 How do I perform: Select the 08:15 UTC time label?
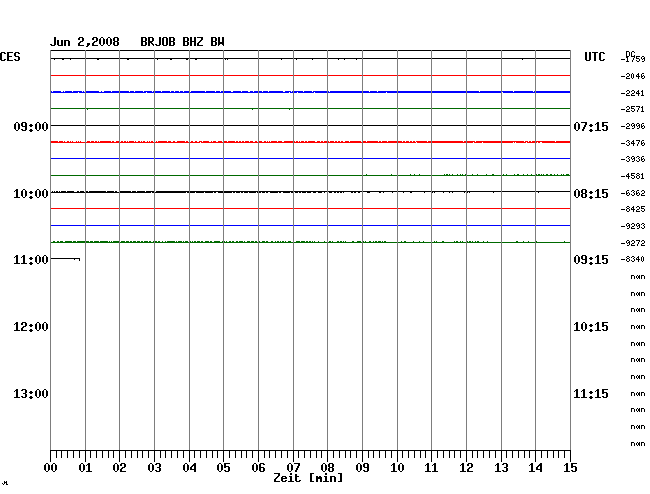591,194
